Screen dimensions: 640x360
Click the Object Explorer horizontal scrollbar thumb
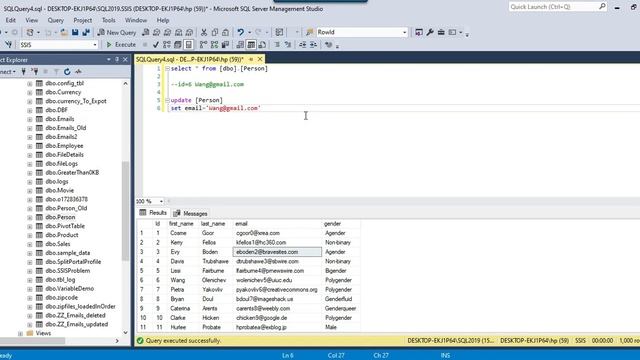(x=33, y=341)
